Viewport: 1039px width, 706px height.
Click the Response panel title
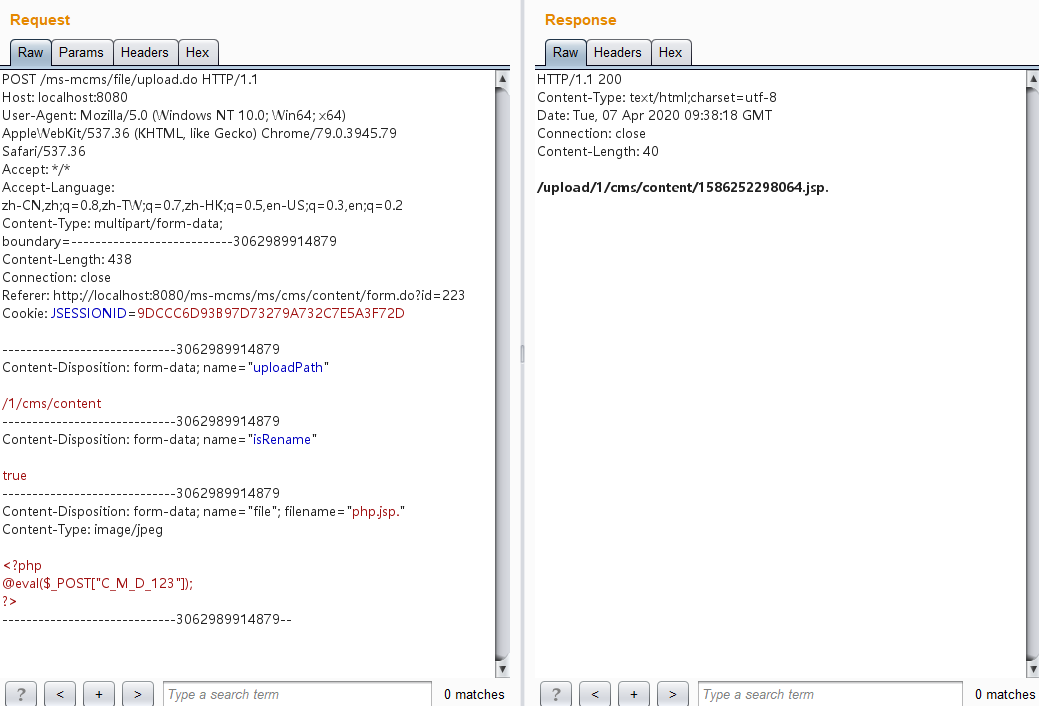pos(580,20)
